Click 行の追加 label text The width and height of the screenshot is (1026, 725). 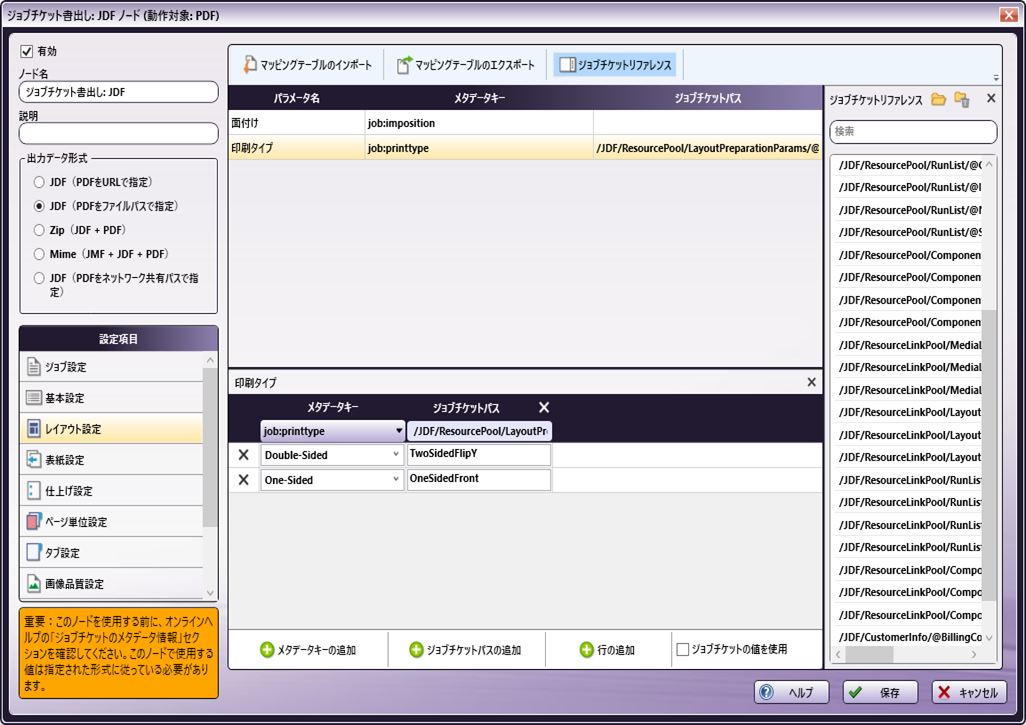tap(616, 650)
